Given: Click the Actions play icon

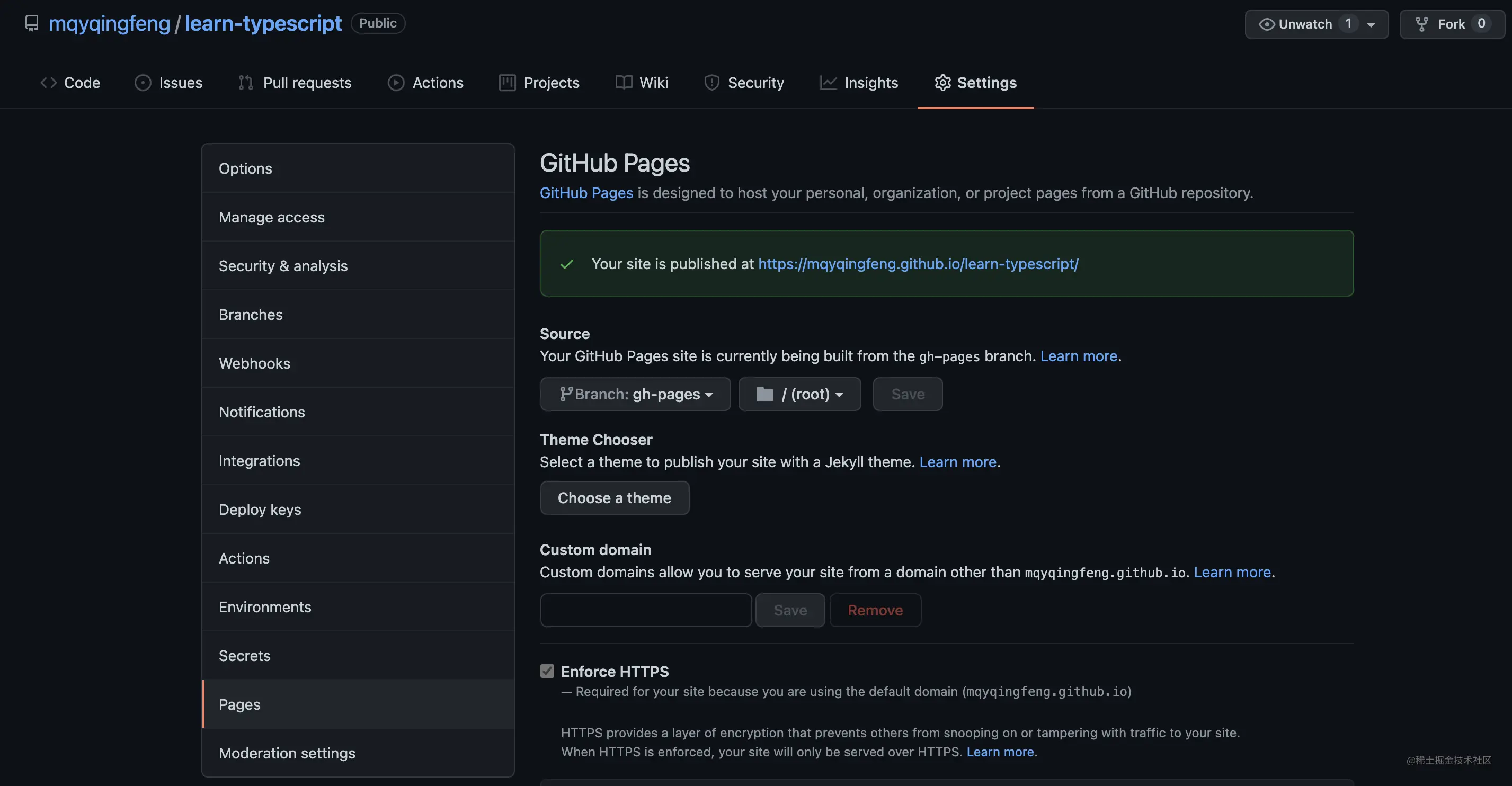Looking at the screenshot, I should tap(396, 83).
